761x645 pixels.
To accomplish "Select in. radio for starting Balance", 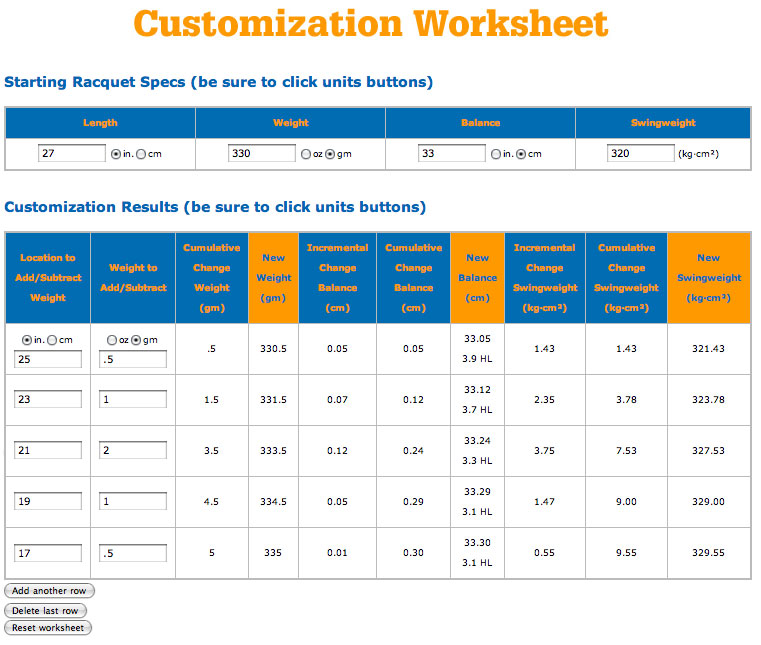I will click(496, 154).
